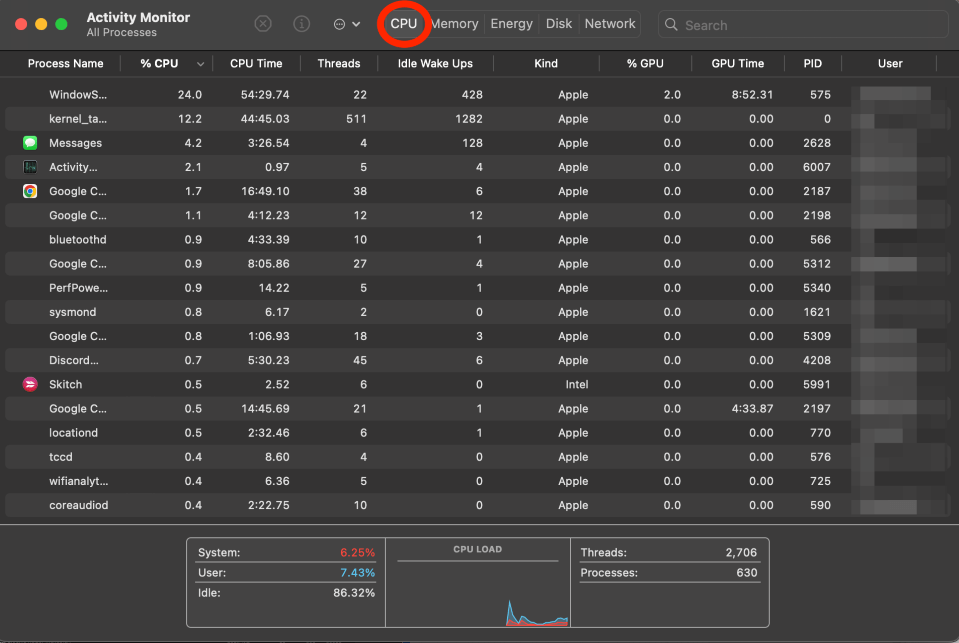The height and width of the screenshot is (643, 959).
Task: Sort by GPU Time column header
Action: [x=738, y=64]
